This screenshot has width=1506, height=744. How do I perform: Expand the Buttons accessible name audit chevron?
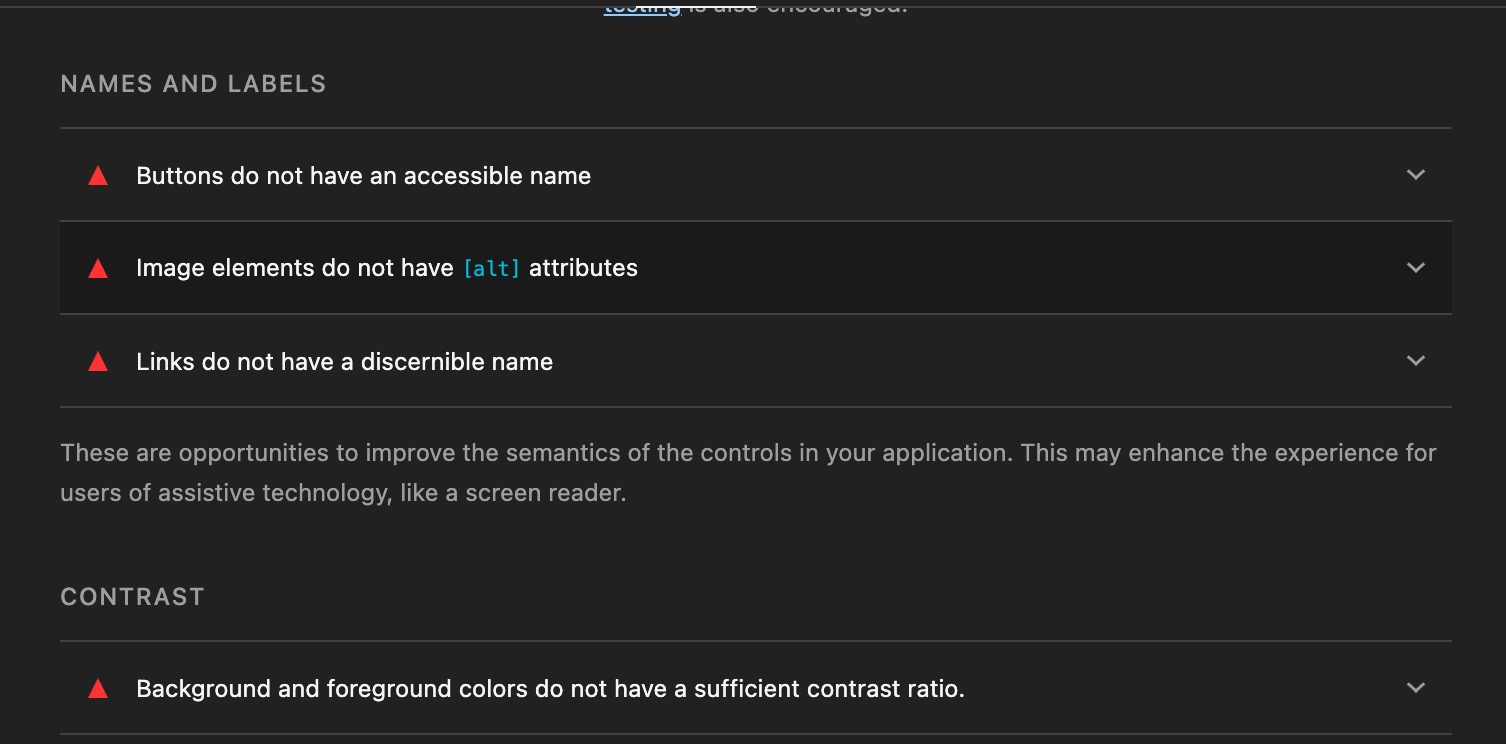[x=1415, y=175]
